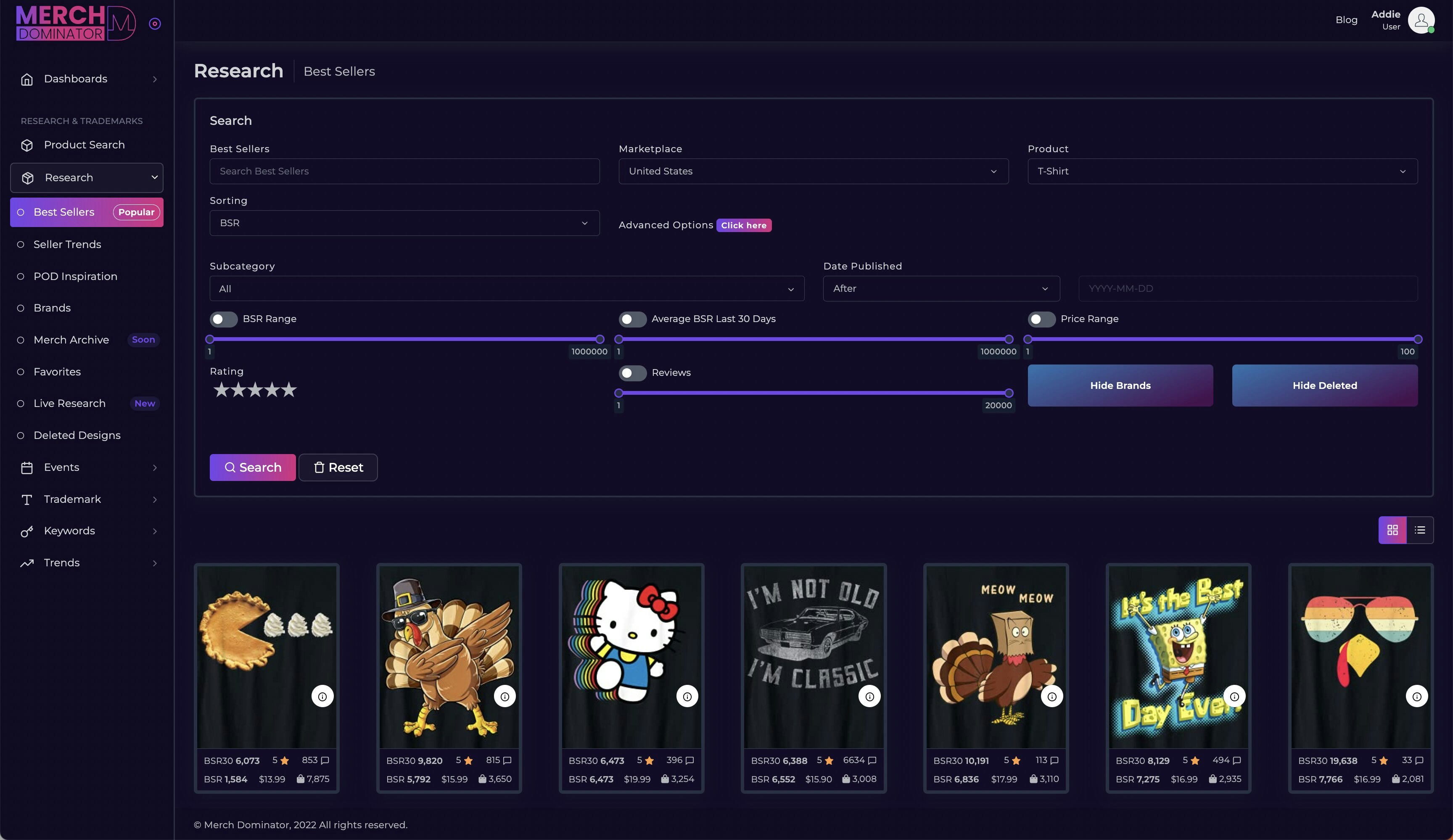The width and height of the screenshot is (1453, 840).
Task: Switch to grid view
Action: click(1392, 530)
